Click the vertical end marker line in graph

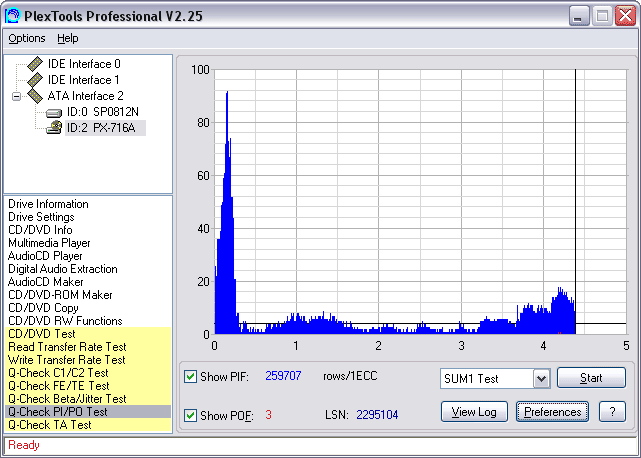pyautogui.click(x=576, y=202)
